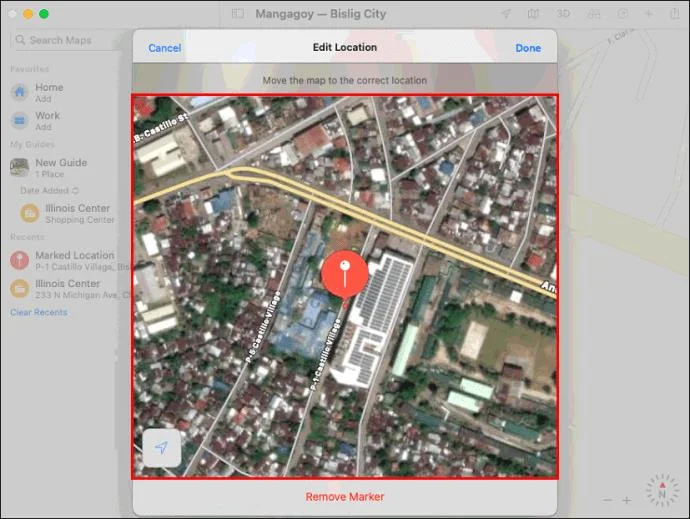Click the Search Maps field
This screenshot has width=690, height=519.
66,40
